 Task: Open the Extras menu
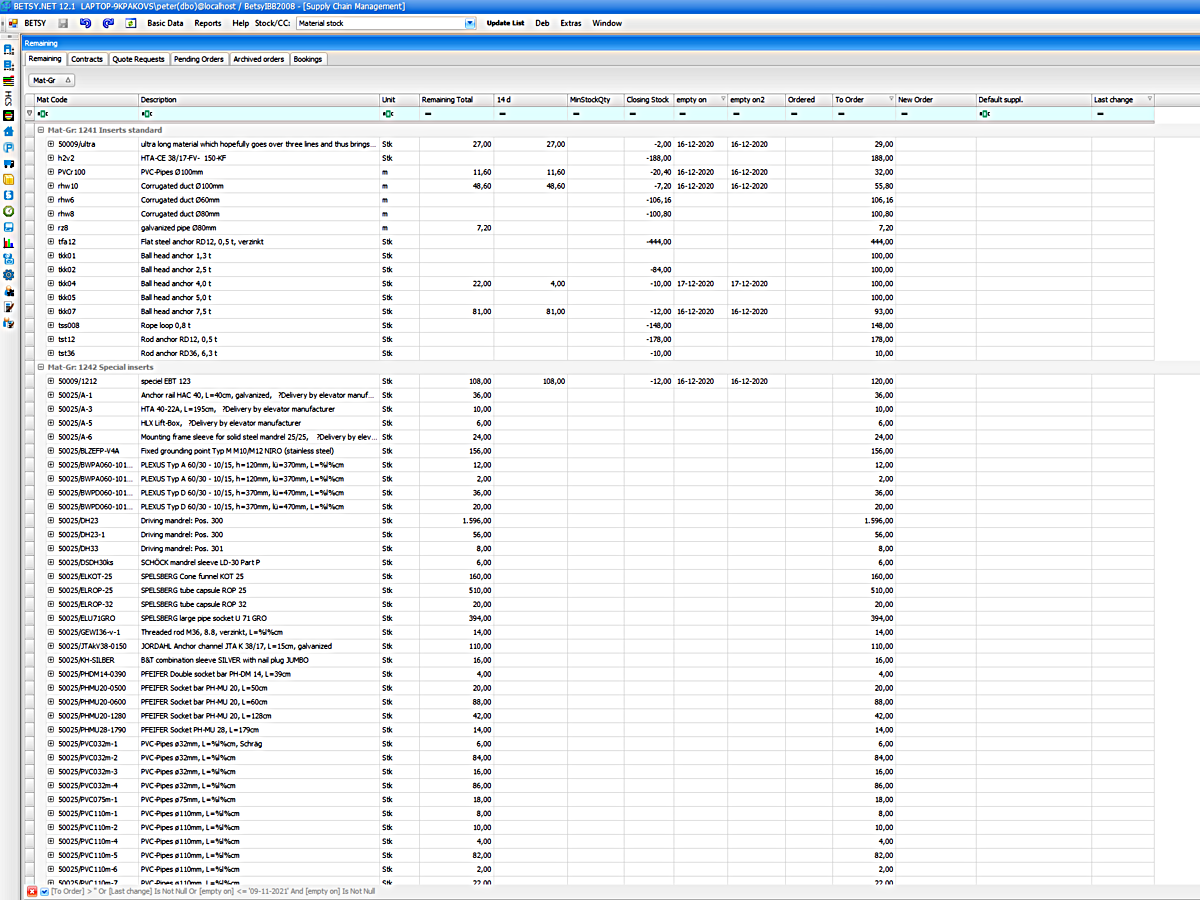571,22
